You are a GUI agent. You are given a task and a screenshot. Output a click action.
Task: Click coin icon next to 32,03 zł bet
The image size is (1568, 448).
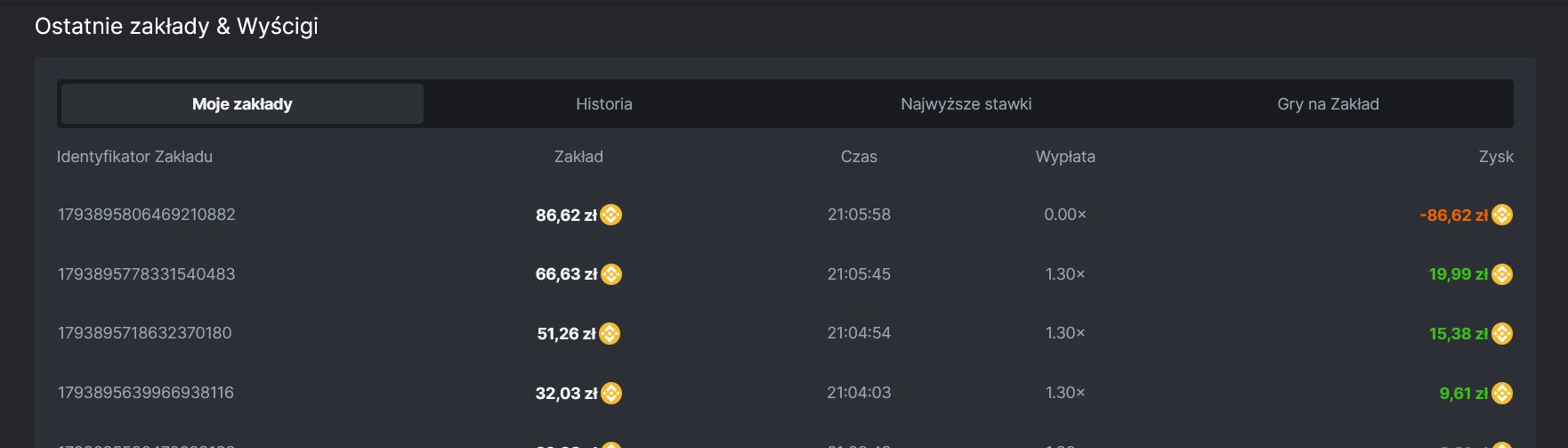coord(611,393)
